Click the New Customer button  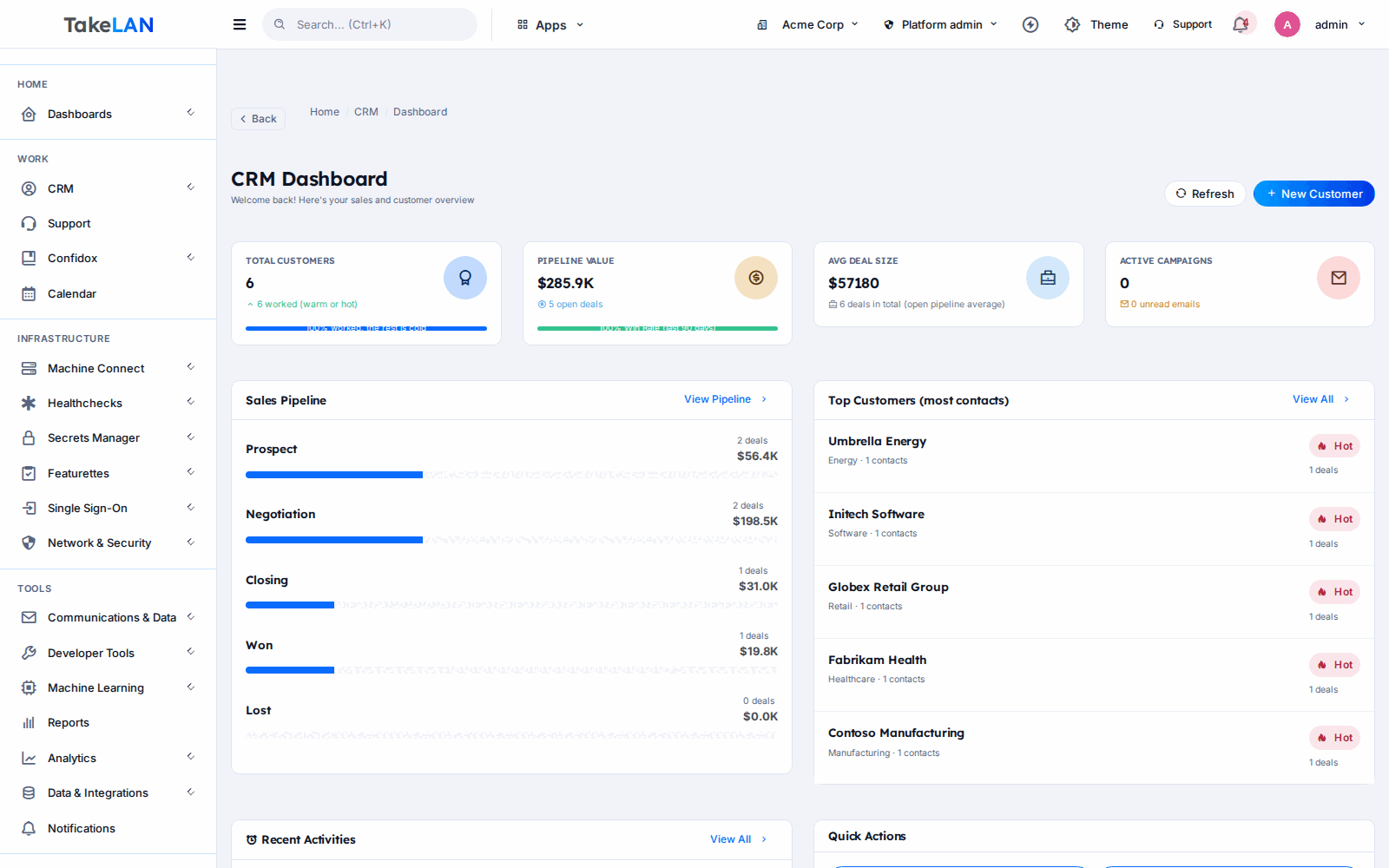[x=1313, y=194]
